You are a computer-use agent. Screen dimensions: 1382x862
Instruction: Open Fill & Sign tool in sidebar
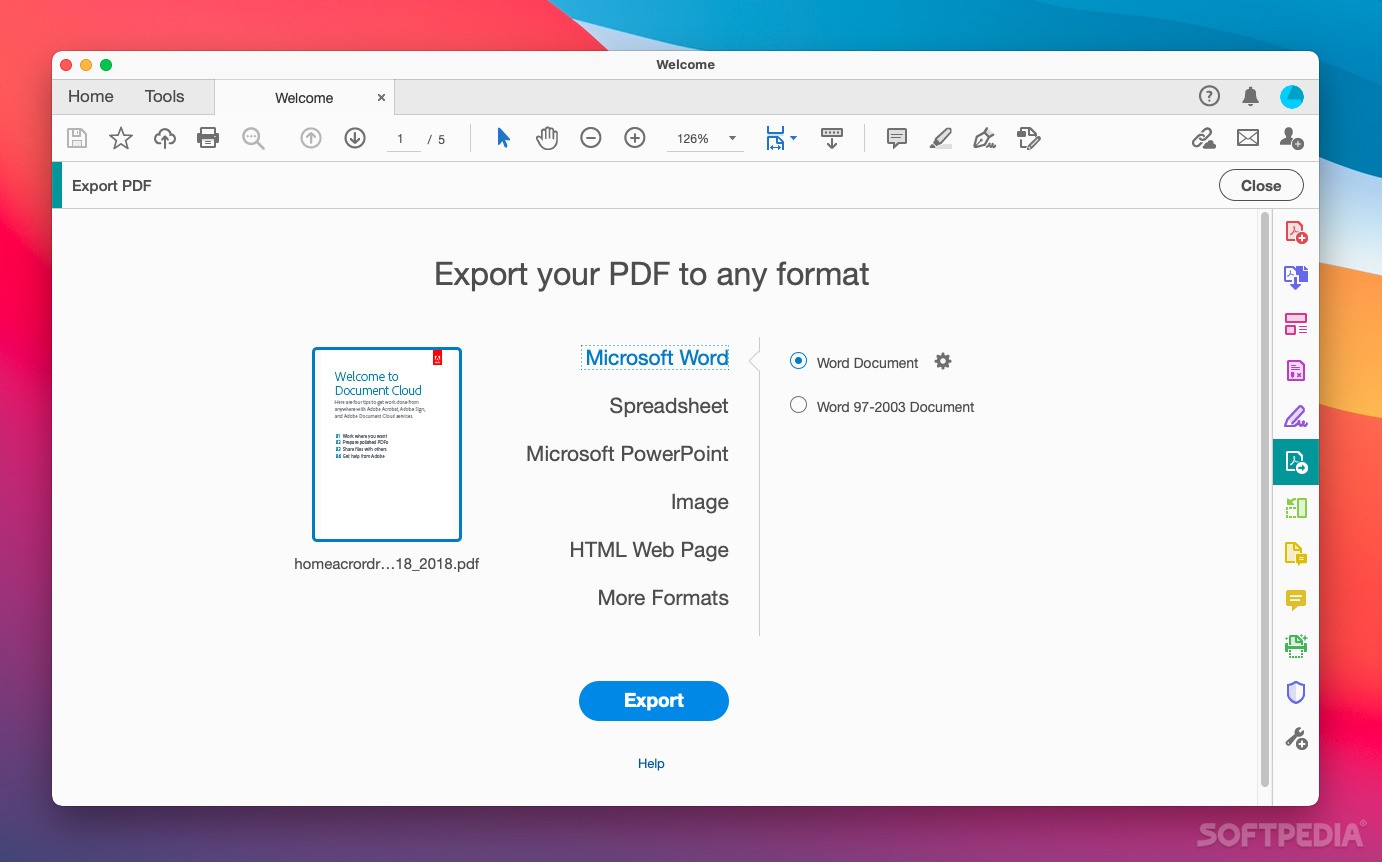[x=1296, y=416]
